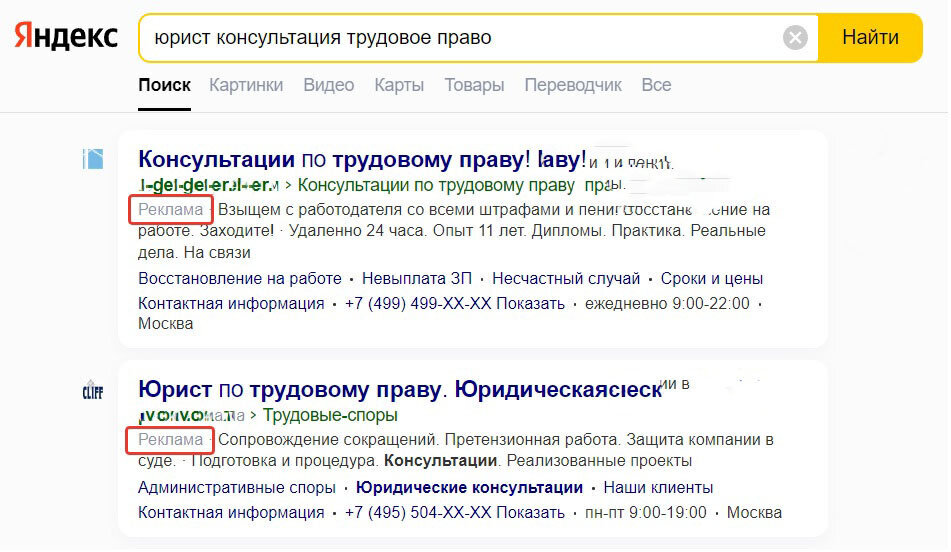Open the Переводчик tab
The width and height of the screenshot is (951, 552).
coord(573,85)
